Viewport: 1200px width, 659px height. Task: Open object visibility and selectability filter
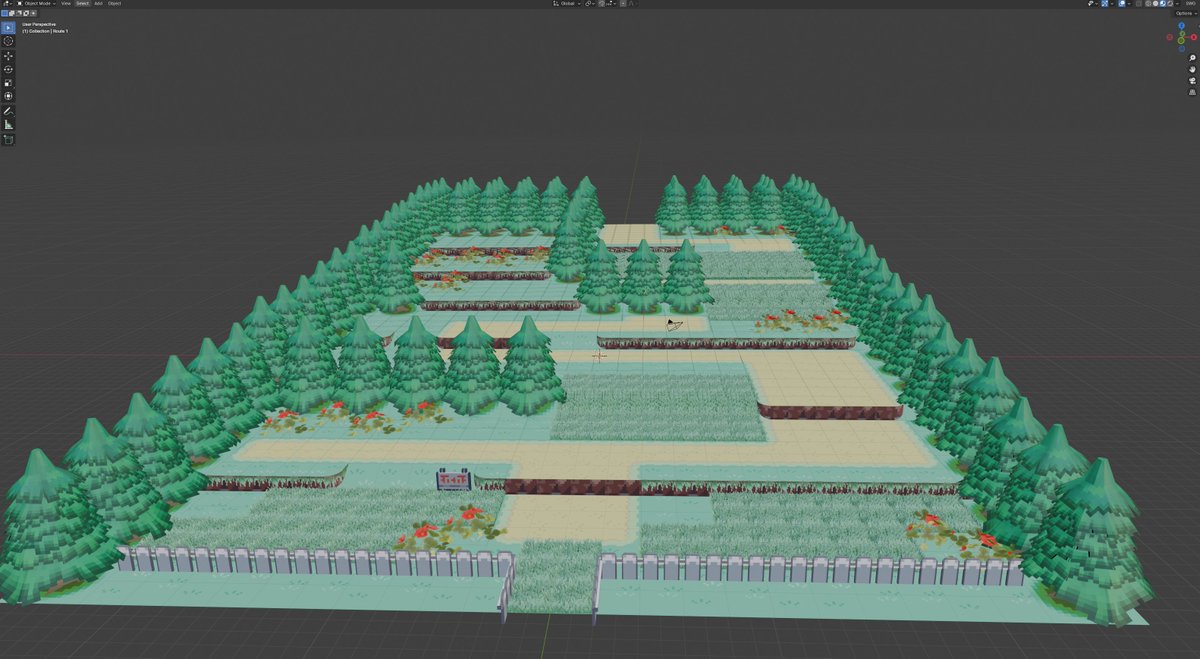point(1092,4)
